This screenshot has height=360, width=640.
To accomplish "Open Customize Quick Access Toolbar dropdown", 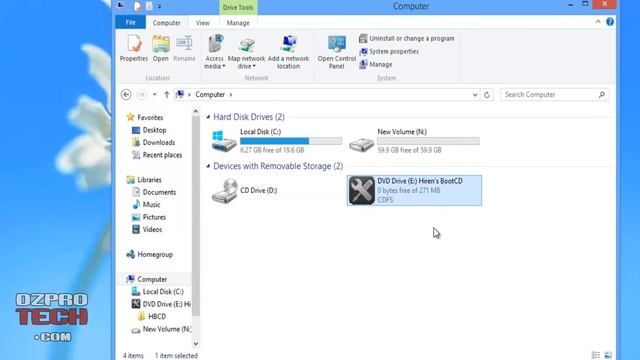I will click(160, 7).
